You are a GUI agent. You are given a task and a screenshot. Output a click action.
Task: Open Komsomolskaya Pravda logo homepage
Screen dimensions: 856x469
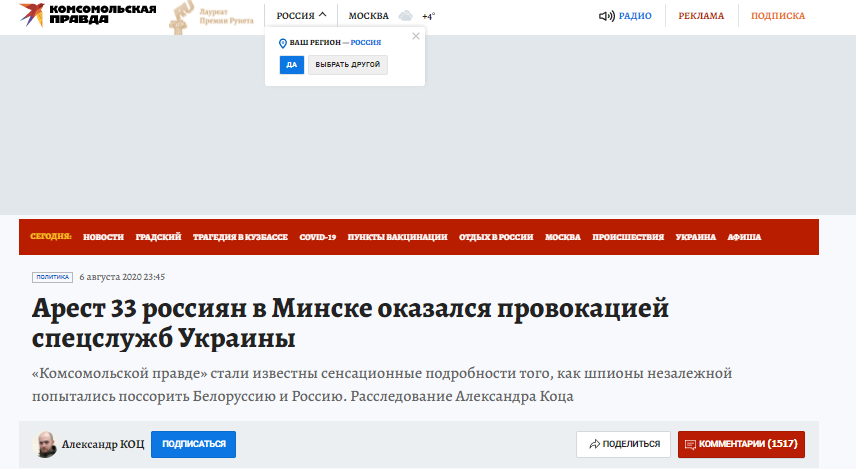pyautogui.click(x=88, y=15)
